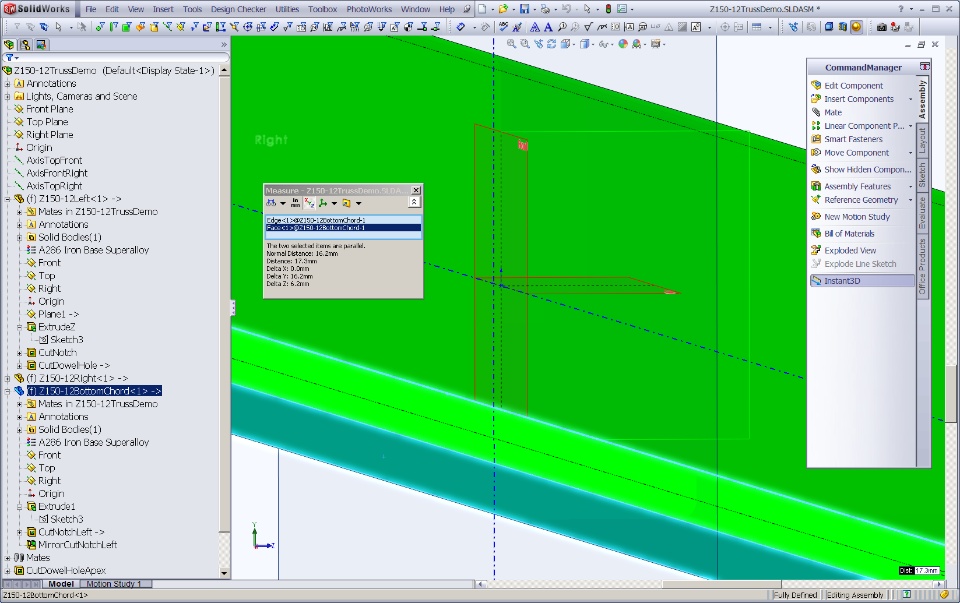Select Front Plane in the feature tree
960x603 pixels.
[50, 109]
